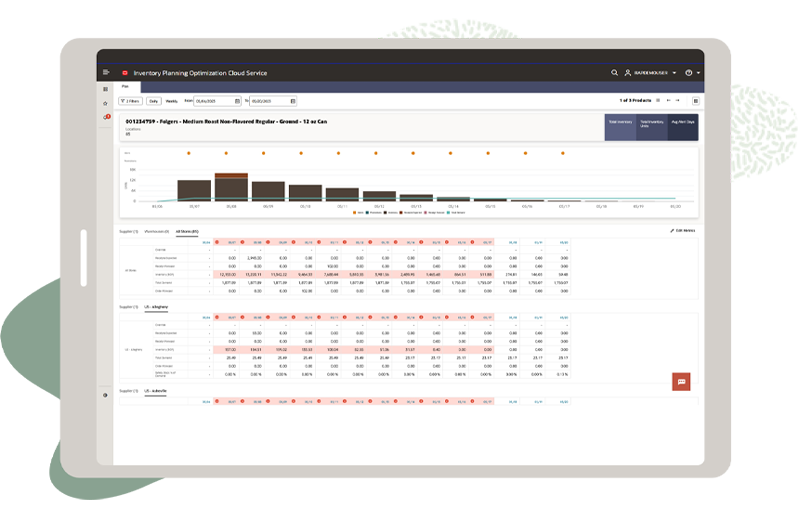The width and height of the screenshot is (798, 518).
Task: Open notifications icon with red badge
Action: pyautogui.click(x=106, y=117)
